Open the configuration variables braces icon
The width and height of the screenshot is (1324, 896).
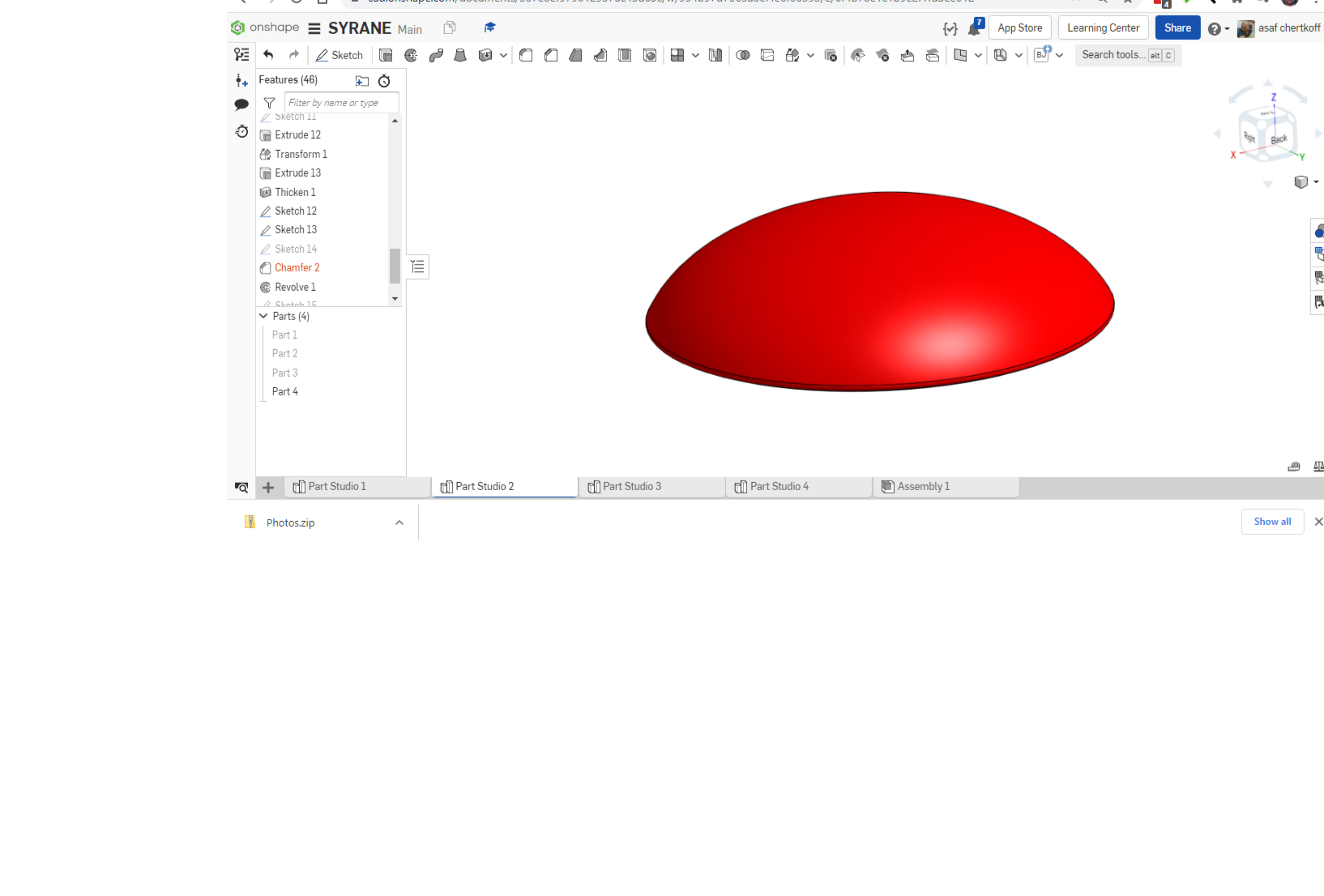[950, 28]
